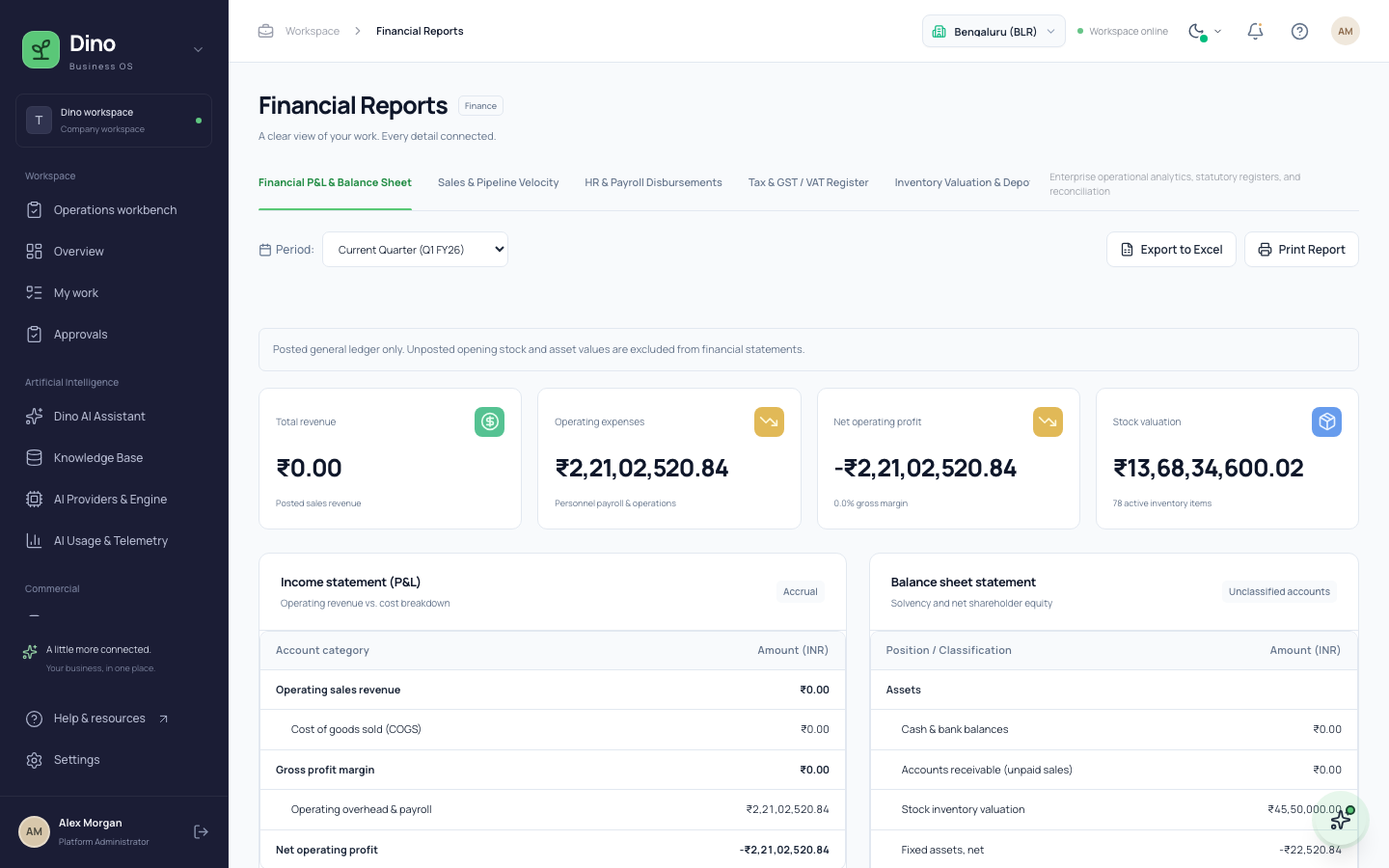The width and height of the screenshot is (1389, 868).
Task: Open the Tax & GST / VAT Register tab
Action: (x=808, y=182)
